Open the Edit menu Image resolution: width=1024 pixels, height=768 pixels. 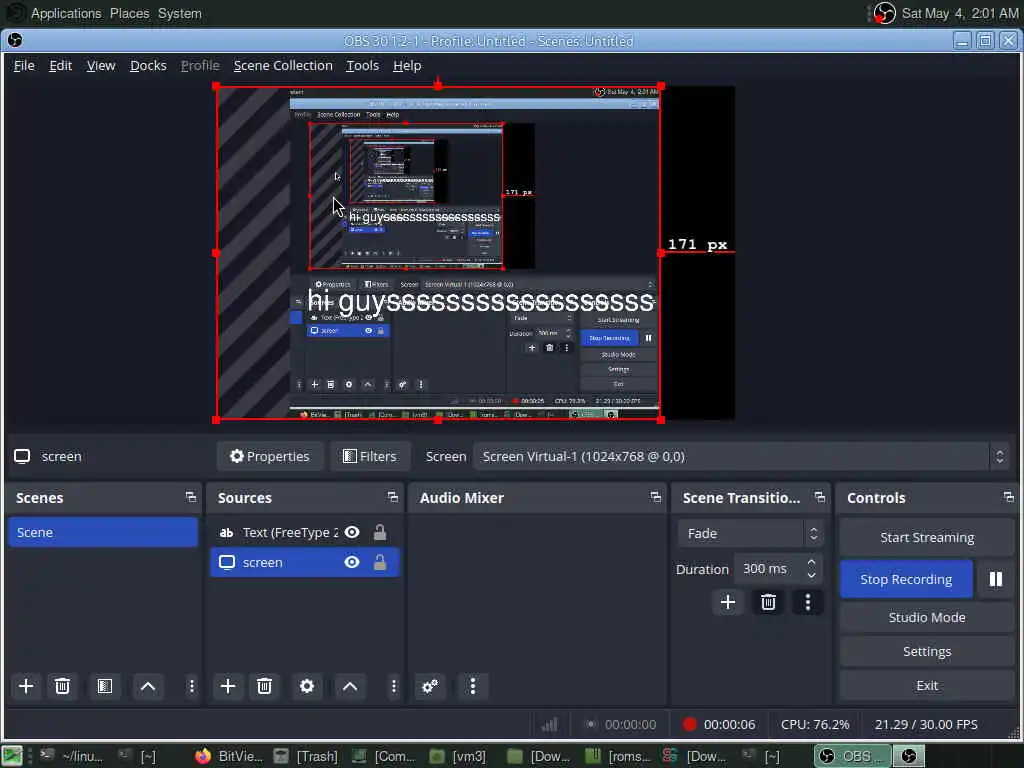(61, 65)
